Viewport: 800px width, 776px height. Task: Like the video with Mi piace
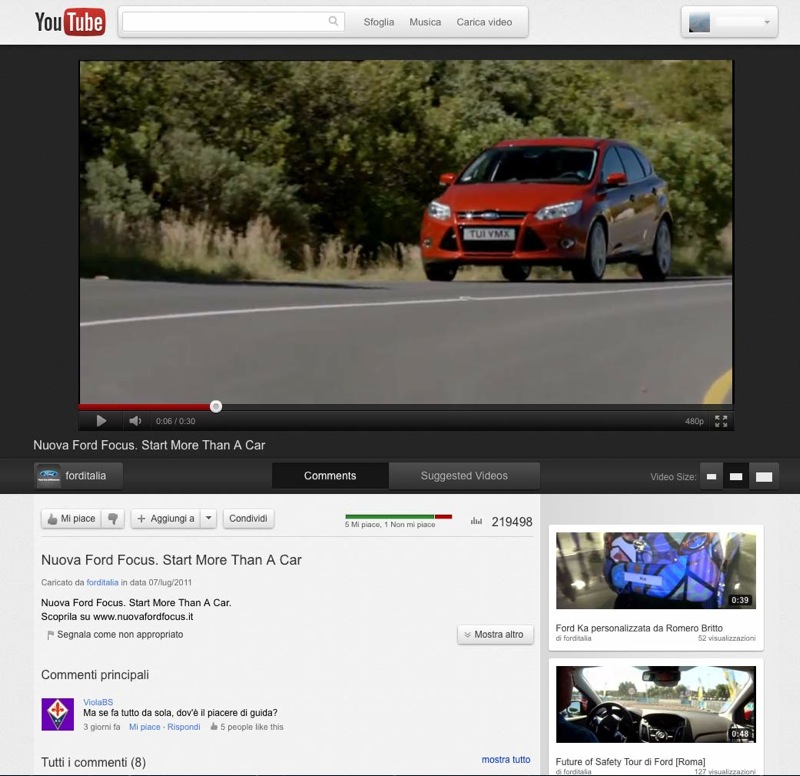[71, 518]
